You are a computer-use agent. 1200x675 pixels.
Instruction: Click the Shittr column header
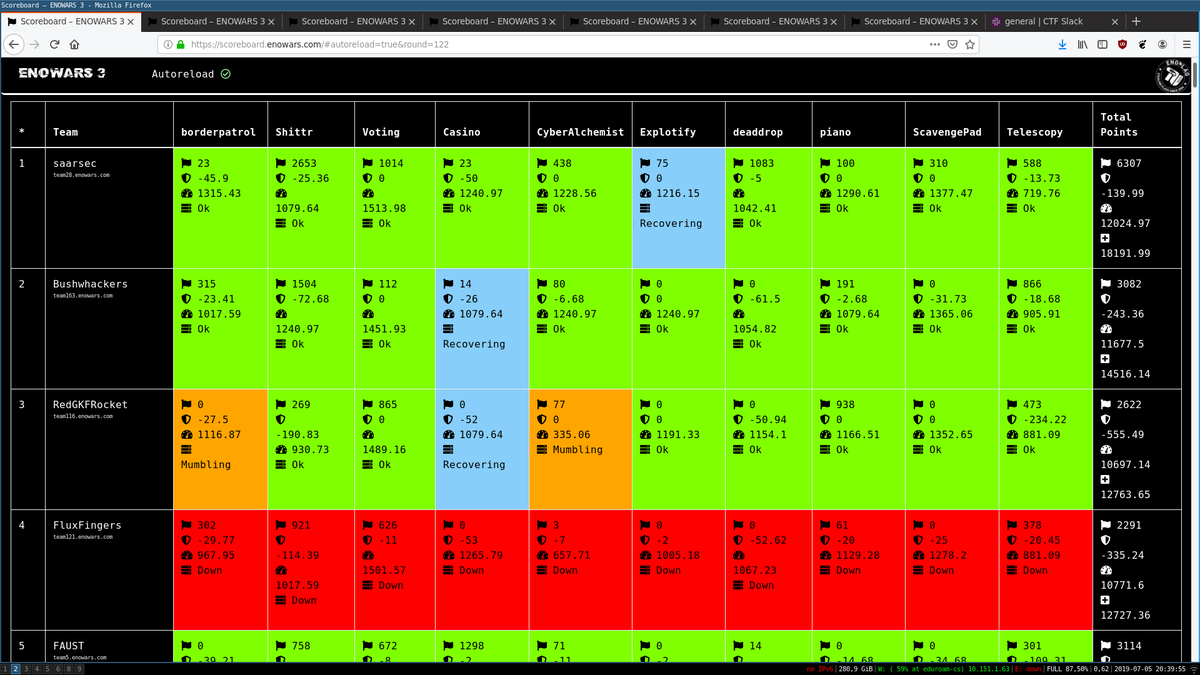[x=294, y=132]
